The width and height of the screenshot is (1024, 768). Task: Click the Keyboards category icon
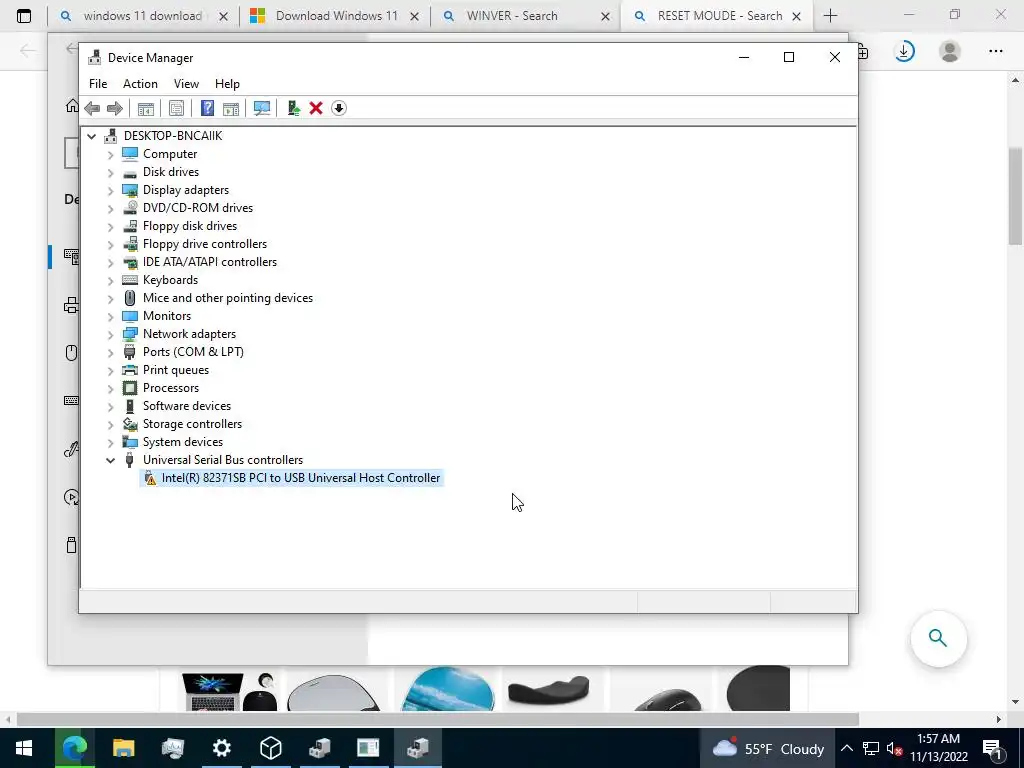130,280
